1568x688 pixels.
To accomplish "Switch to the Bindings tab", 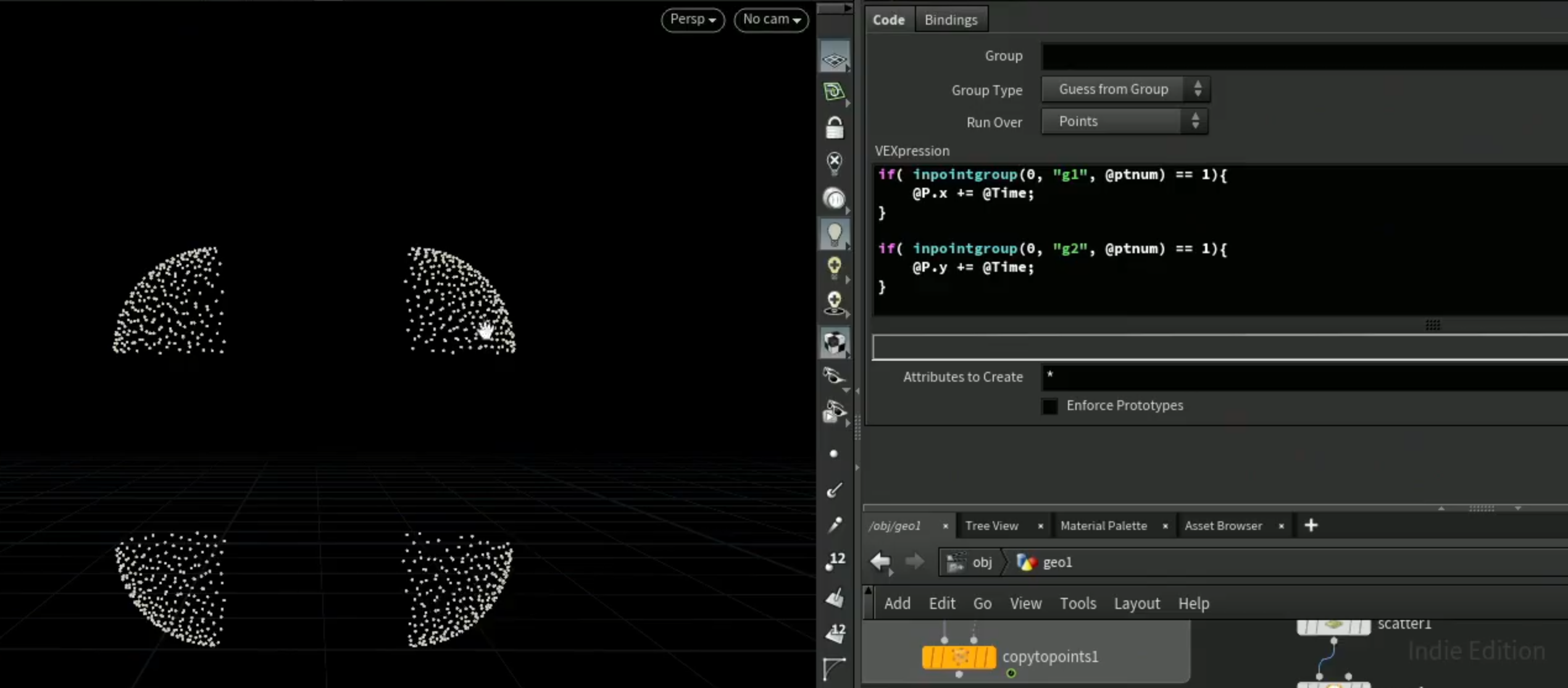I will [x=951, y=20].
